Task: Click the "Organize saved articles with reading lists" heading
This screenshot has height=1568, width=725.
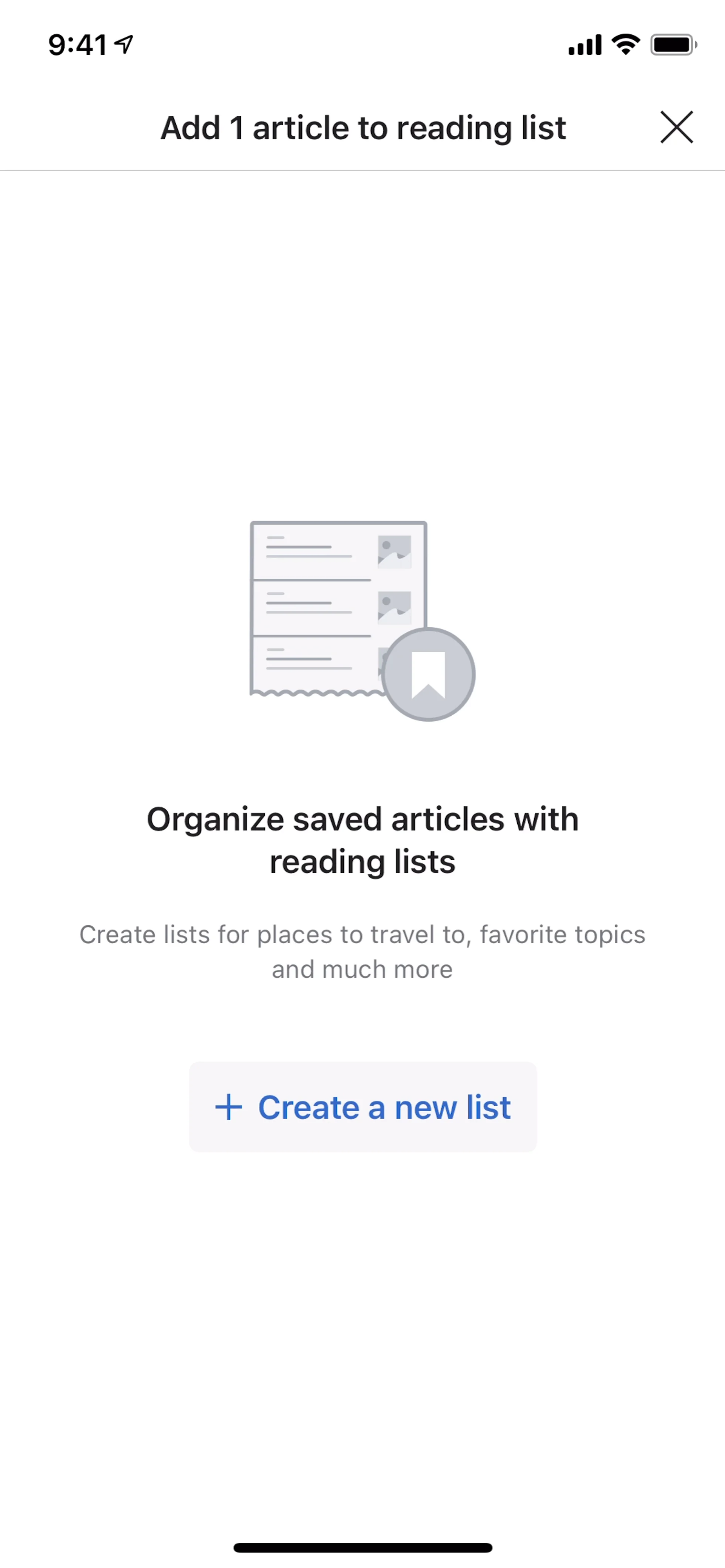Action: click(363, 840)
